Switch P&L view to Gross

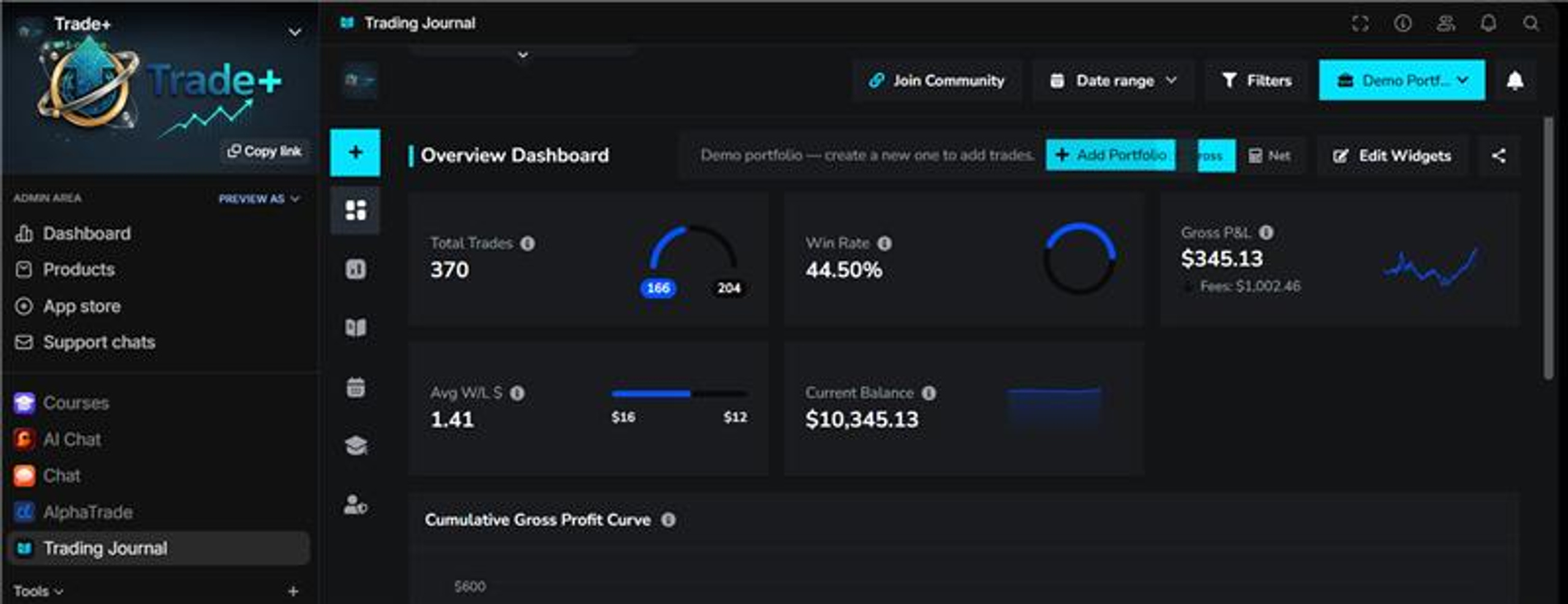pos(1215,156)
